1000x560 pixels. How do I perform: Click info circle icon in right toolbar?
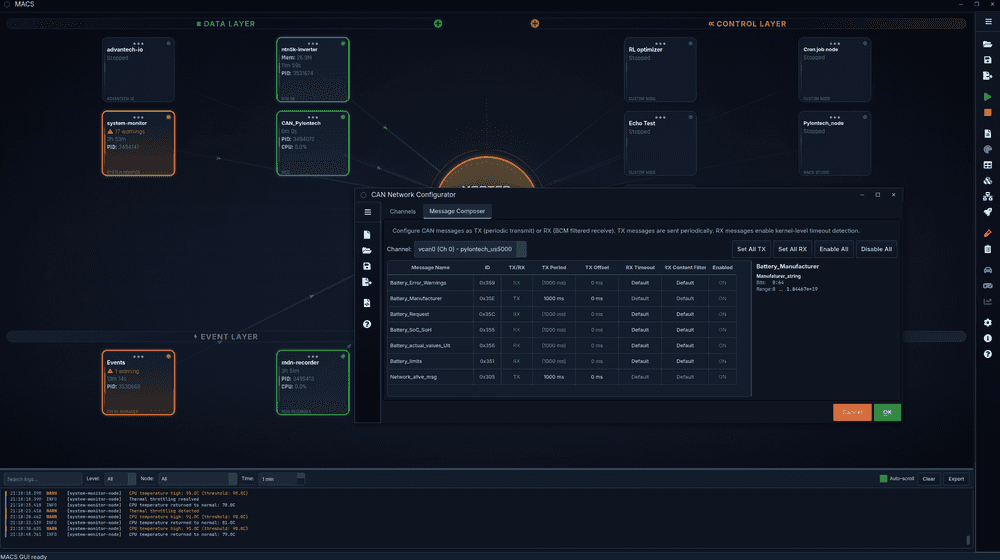[x=988, y=339]
